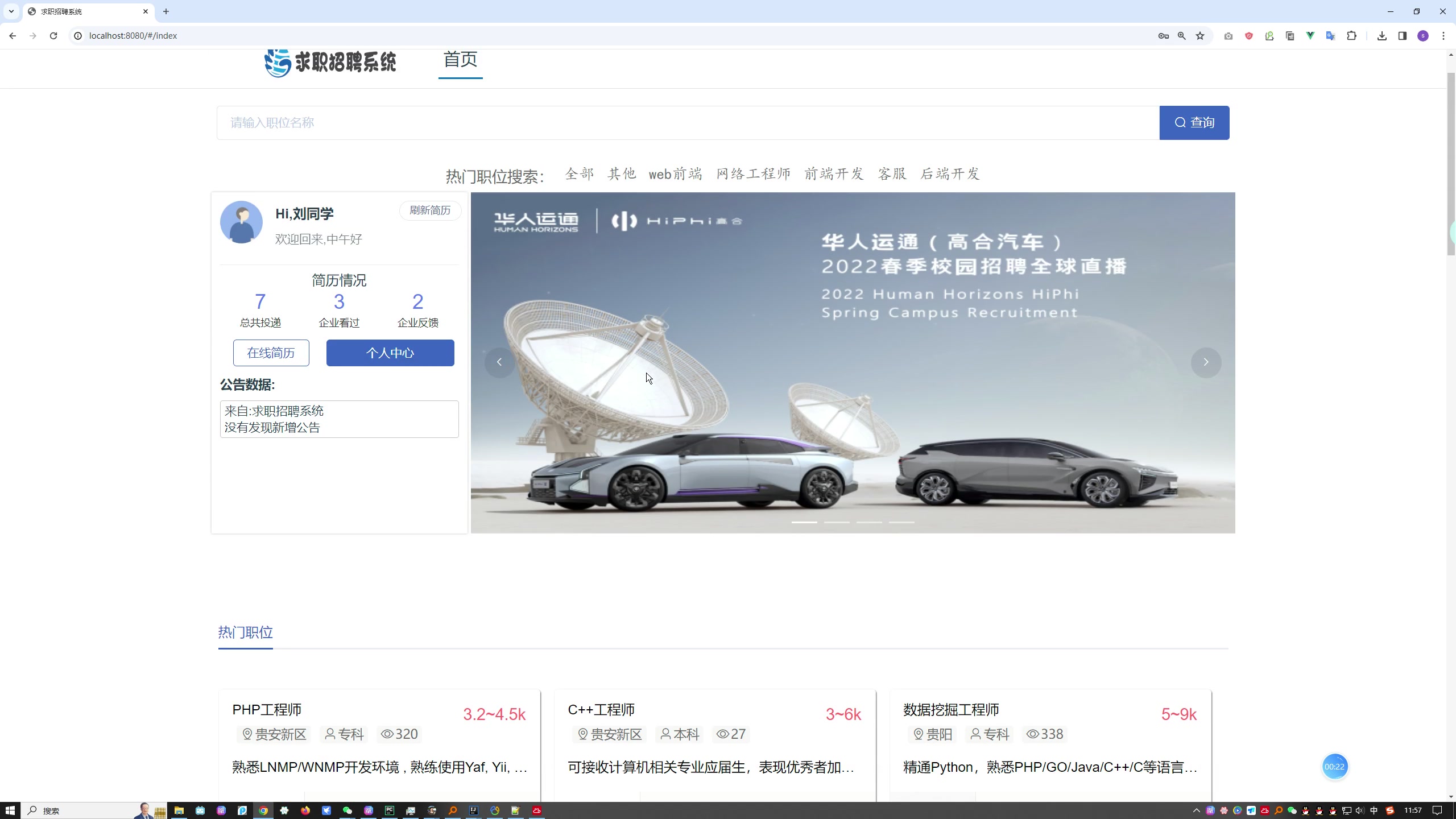Show next carousel banner slide
The width and height of the screenshot is (1456, 819).
coord(1206,362)
